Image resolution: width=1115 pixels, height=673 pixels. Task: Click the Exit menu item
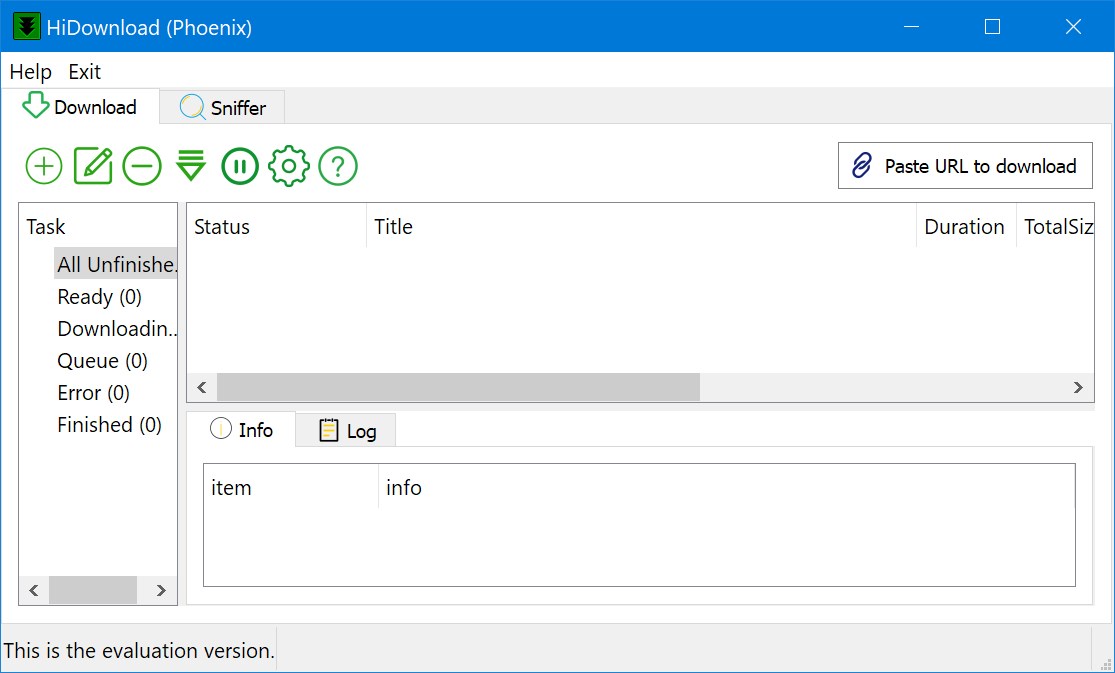[x=85, y=72]
